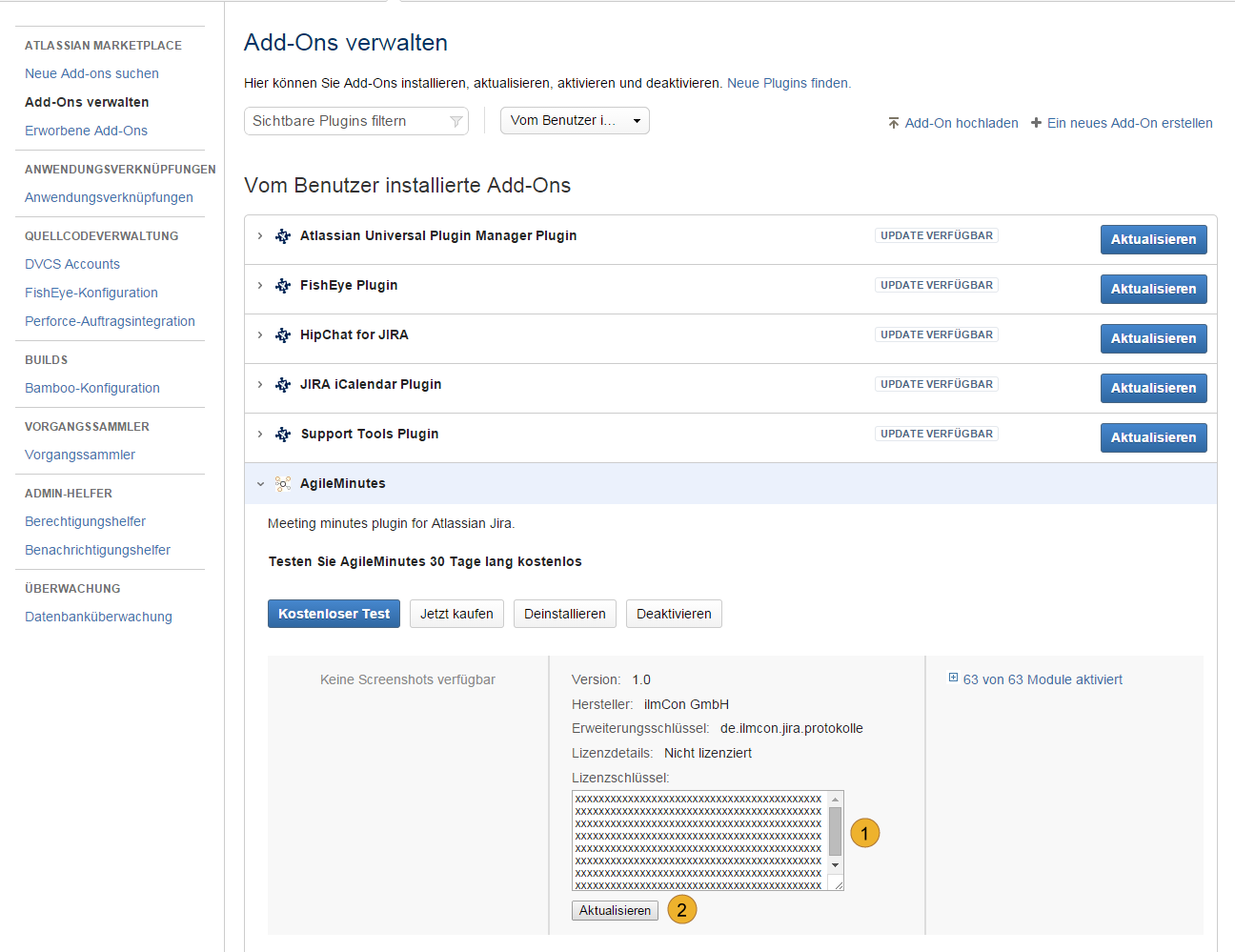The width and height of the screenshot is (1235, 952).
Task: Open Bamboo-Konfiguration in sidebar
Action: click(x=92, y=388)
